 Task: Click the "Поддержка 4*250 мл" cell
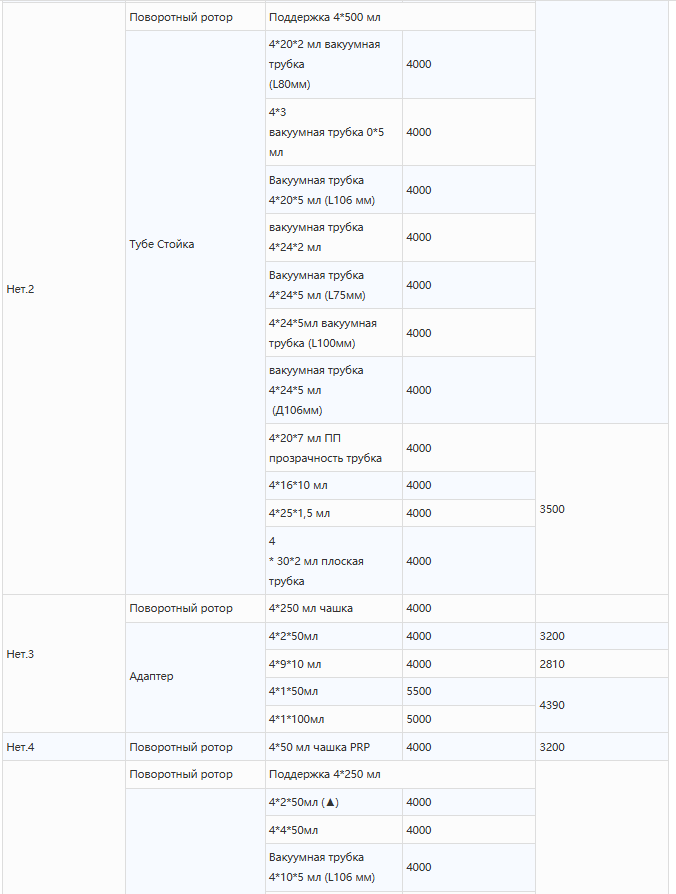(x=325, y=775)
